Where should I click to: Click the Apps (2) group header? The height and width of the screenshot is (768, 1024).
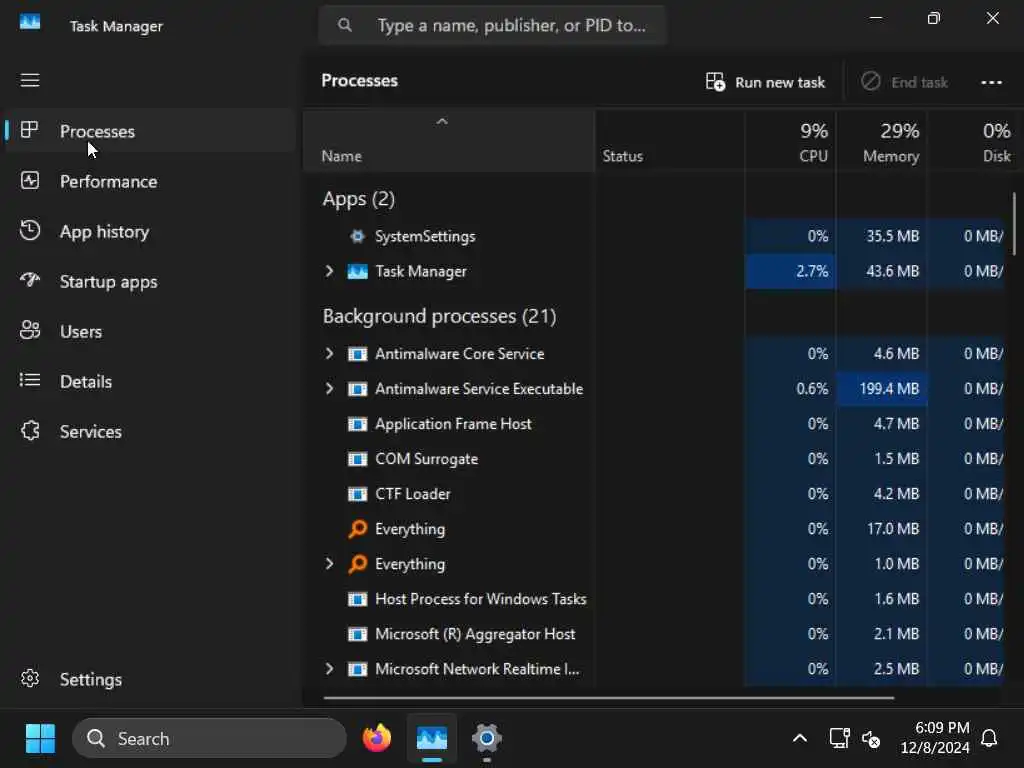[359, 199]
